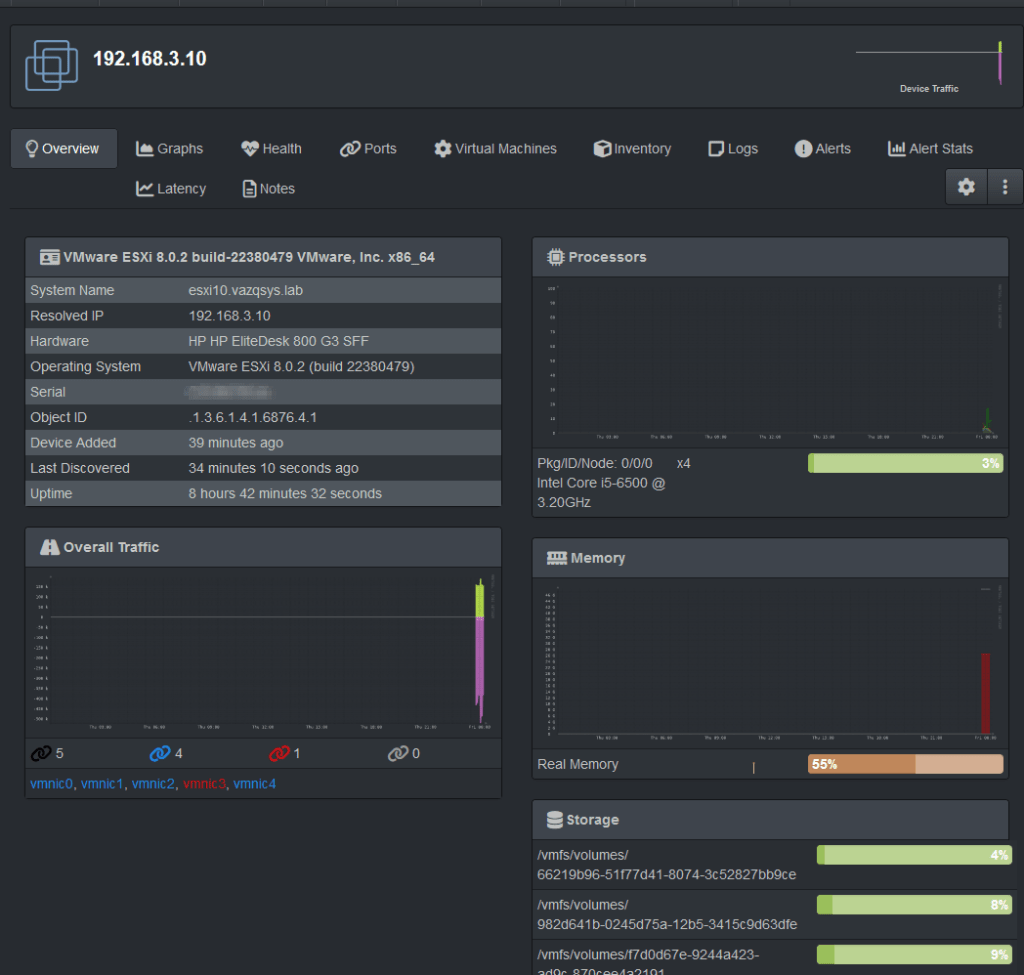Click the VMware device logo icon

[x=52, y=65]
